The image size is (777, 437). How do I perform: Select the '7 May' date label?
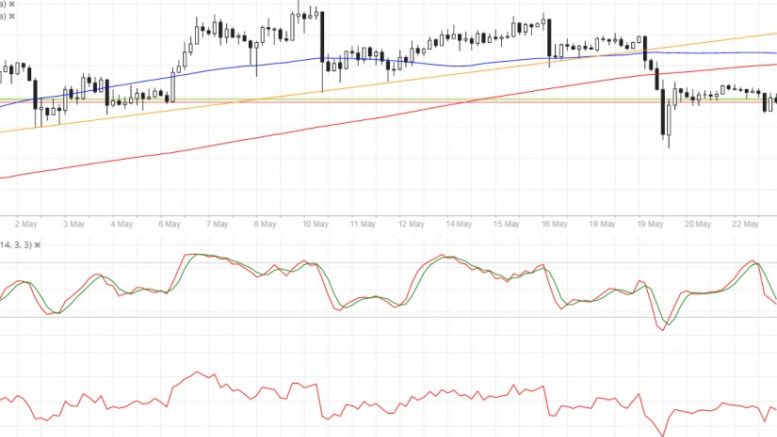217,224
